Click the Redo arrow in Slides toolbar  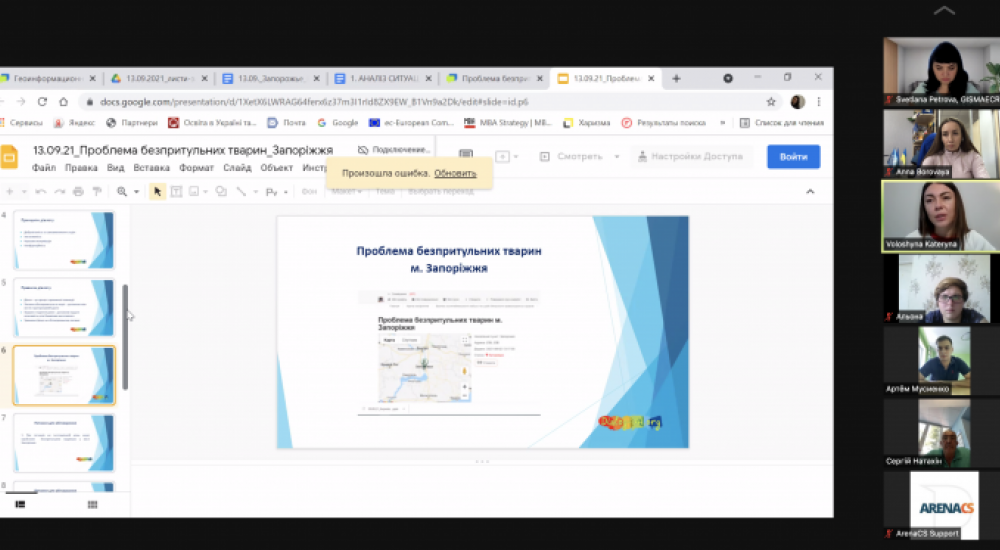(x=59, y=191)
